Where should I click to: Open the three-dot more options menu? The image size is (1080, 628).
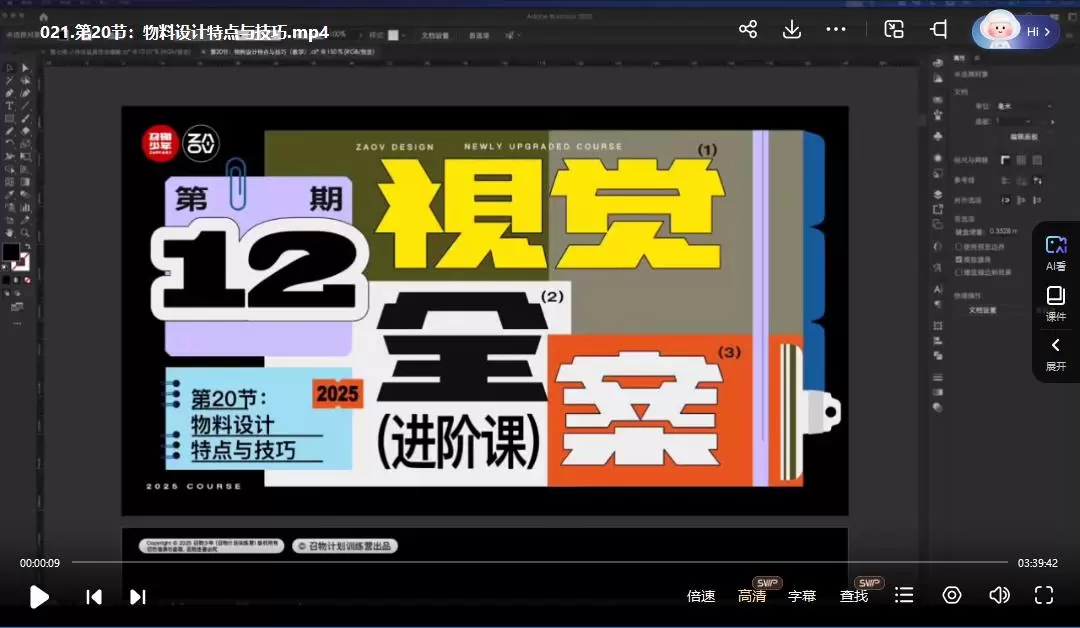click(x=835, y=29)
